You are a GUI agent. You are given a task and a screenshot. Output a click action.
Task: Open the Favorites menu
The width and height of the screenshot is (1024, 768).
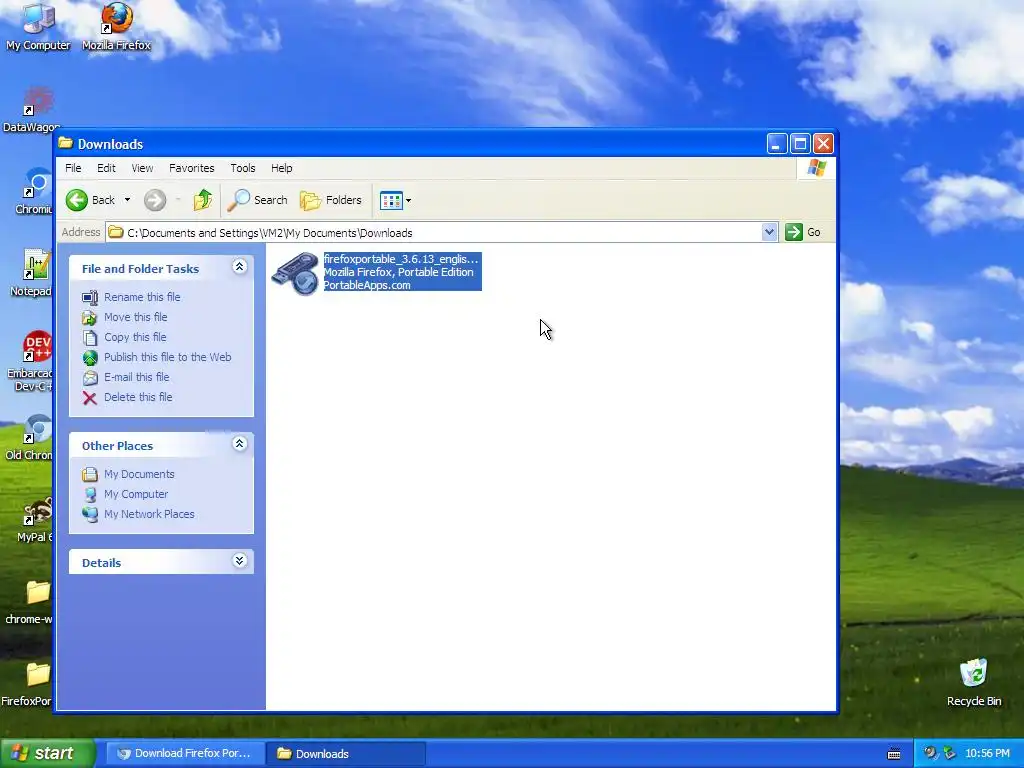(191, 168)
